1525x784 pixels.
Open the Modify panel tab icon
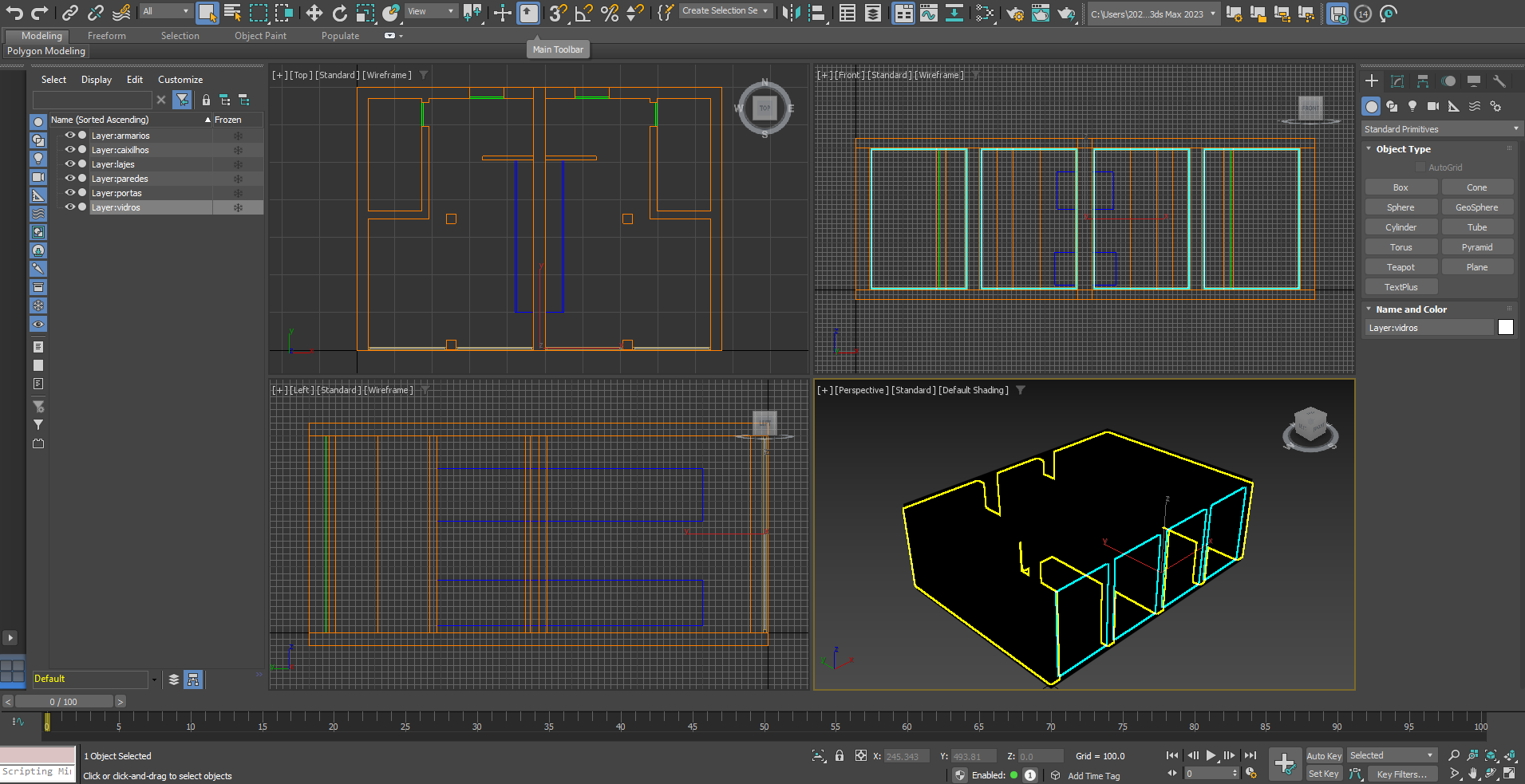(1397, 81)
